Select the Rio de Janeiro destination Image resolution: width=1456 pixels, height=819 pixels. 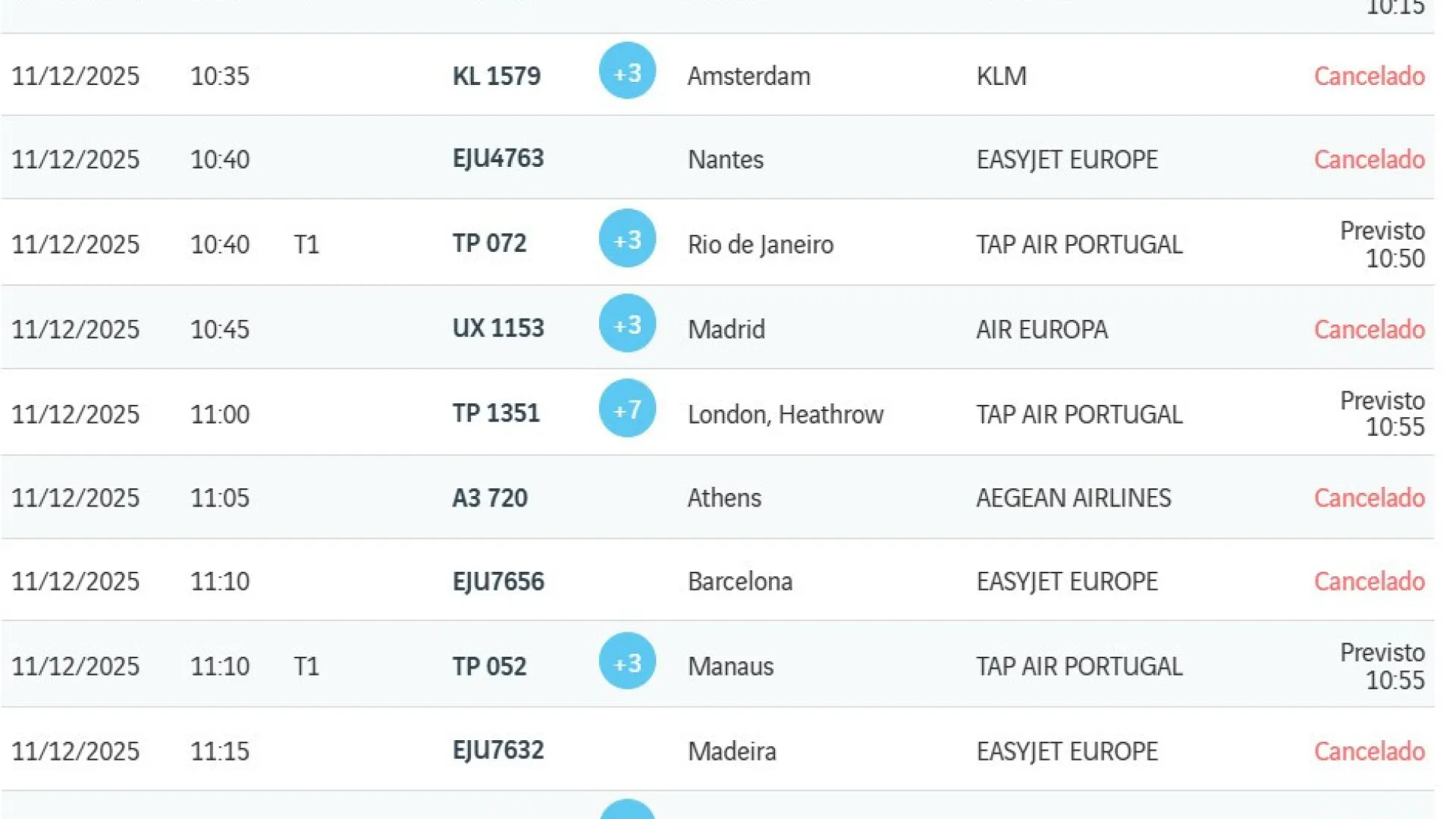(761, 244)
